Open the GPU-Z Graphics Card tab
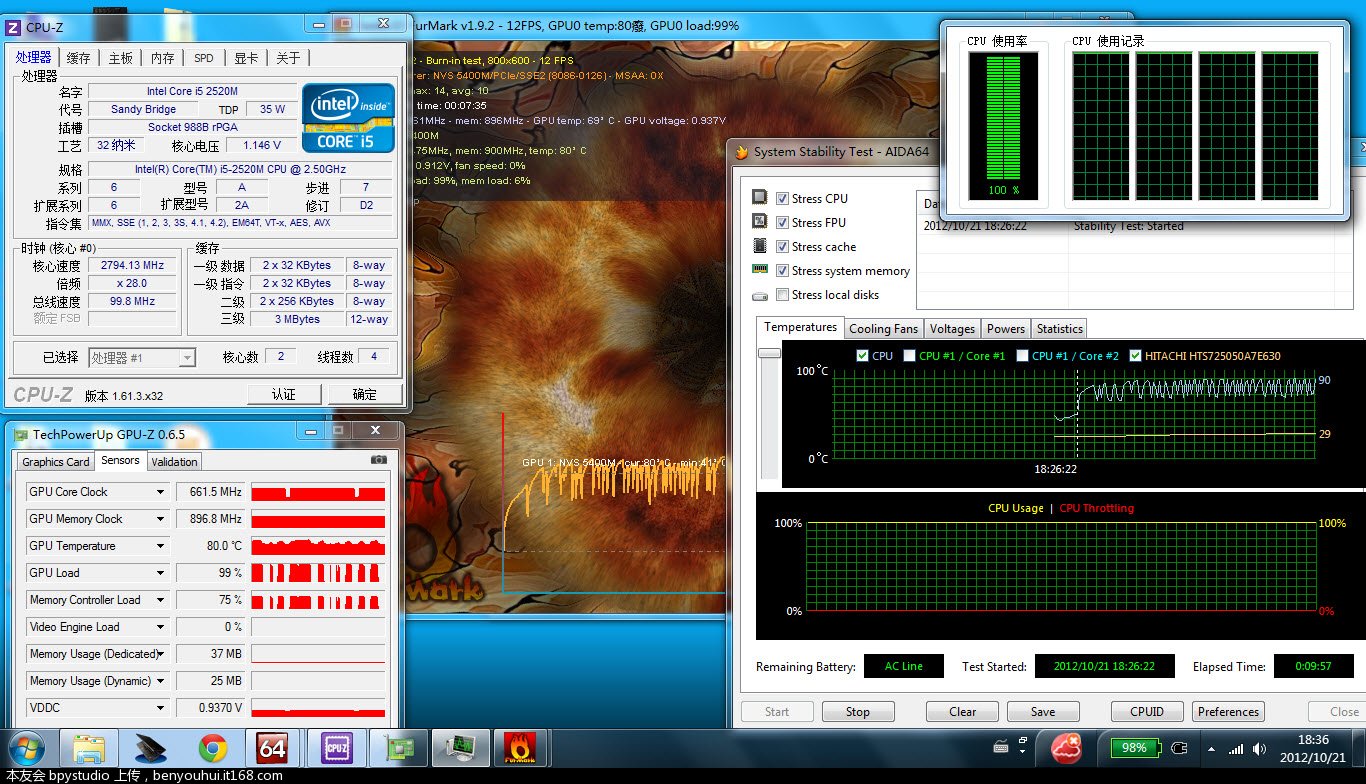This screenshot has height=784, width=1366. [56, 461]
